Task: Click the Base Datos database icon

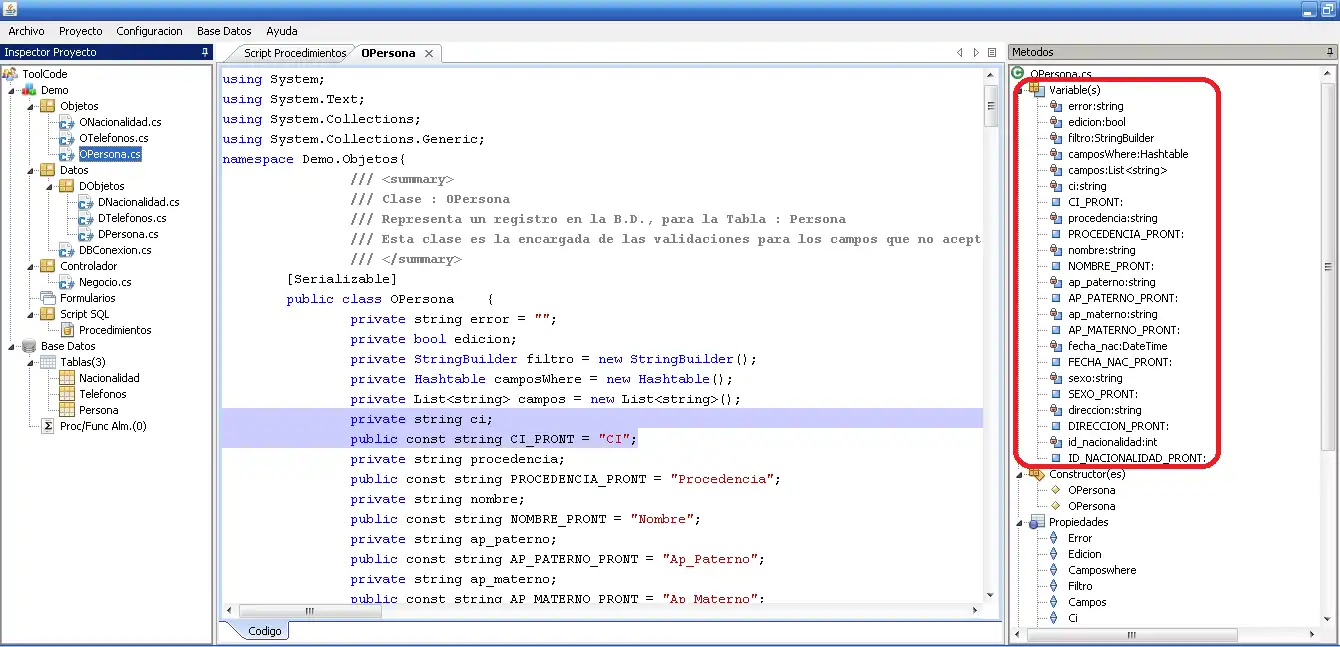Action: pyautogui.click(x=29, y=346)
